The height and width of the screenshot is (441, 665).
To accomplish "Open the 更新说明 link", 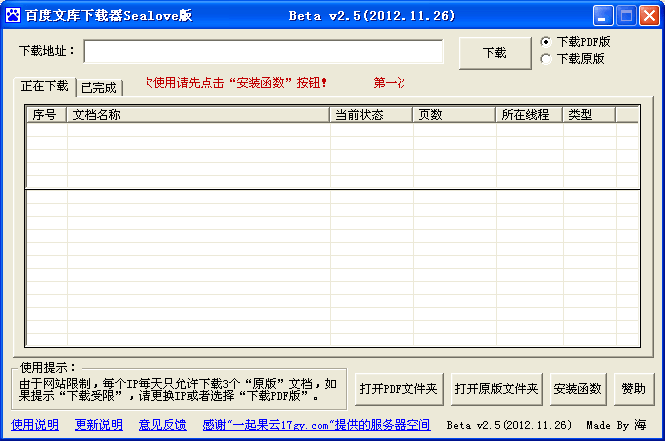I will coord(99,425).
